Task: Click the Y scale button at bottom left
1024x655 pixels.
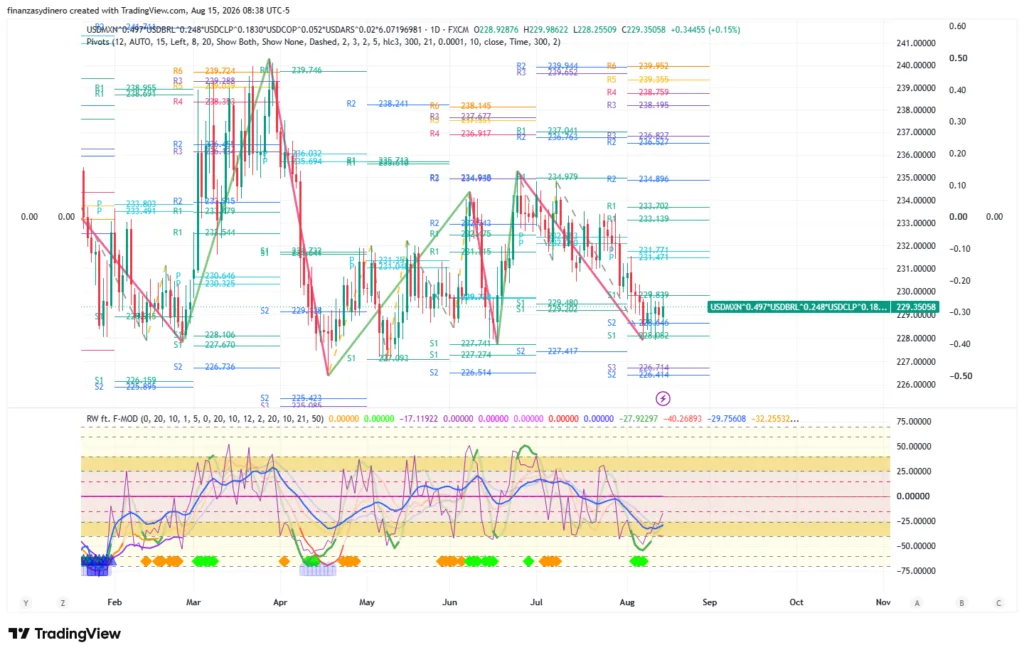Action: (25, 603)
